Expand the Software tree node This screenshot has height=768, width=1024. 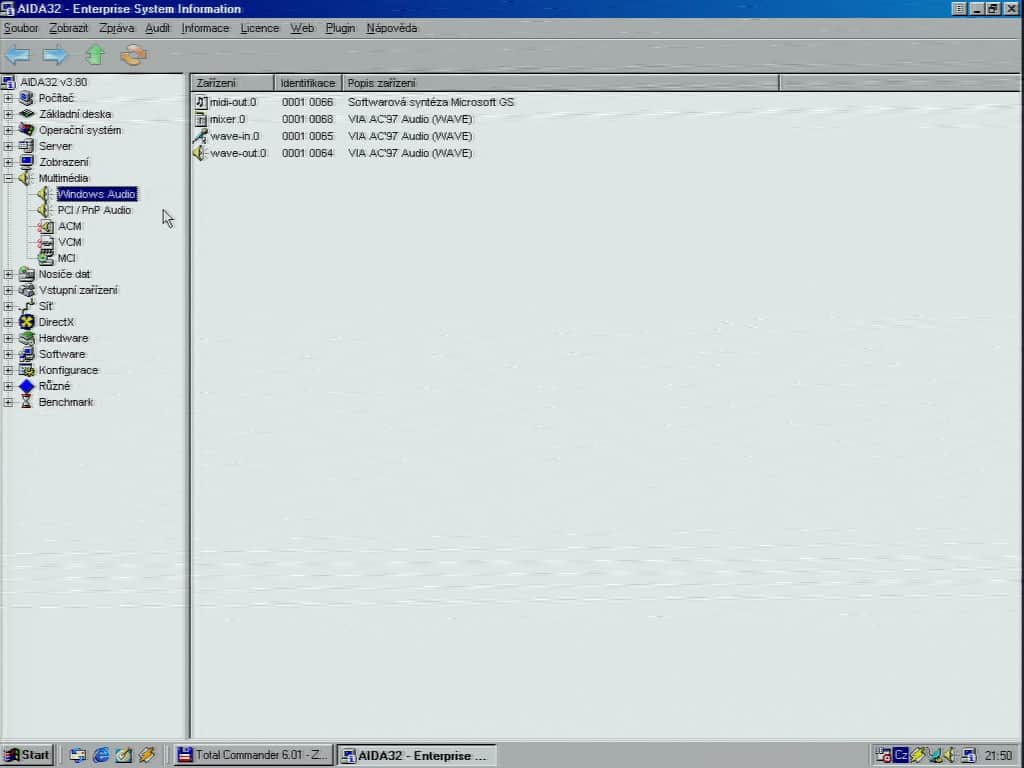click(8, 354)
